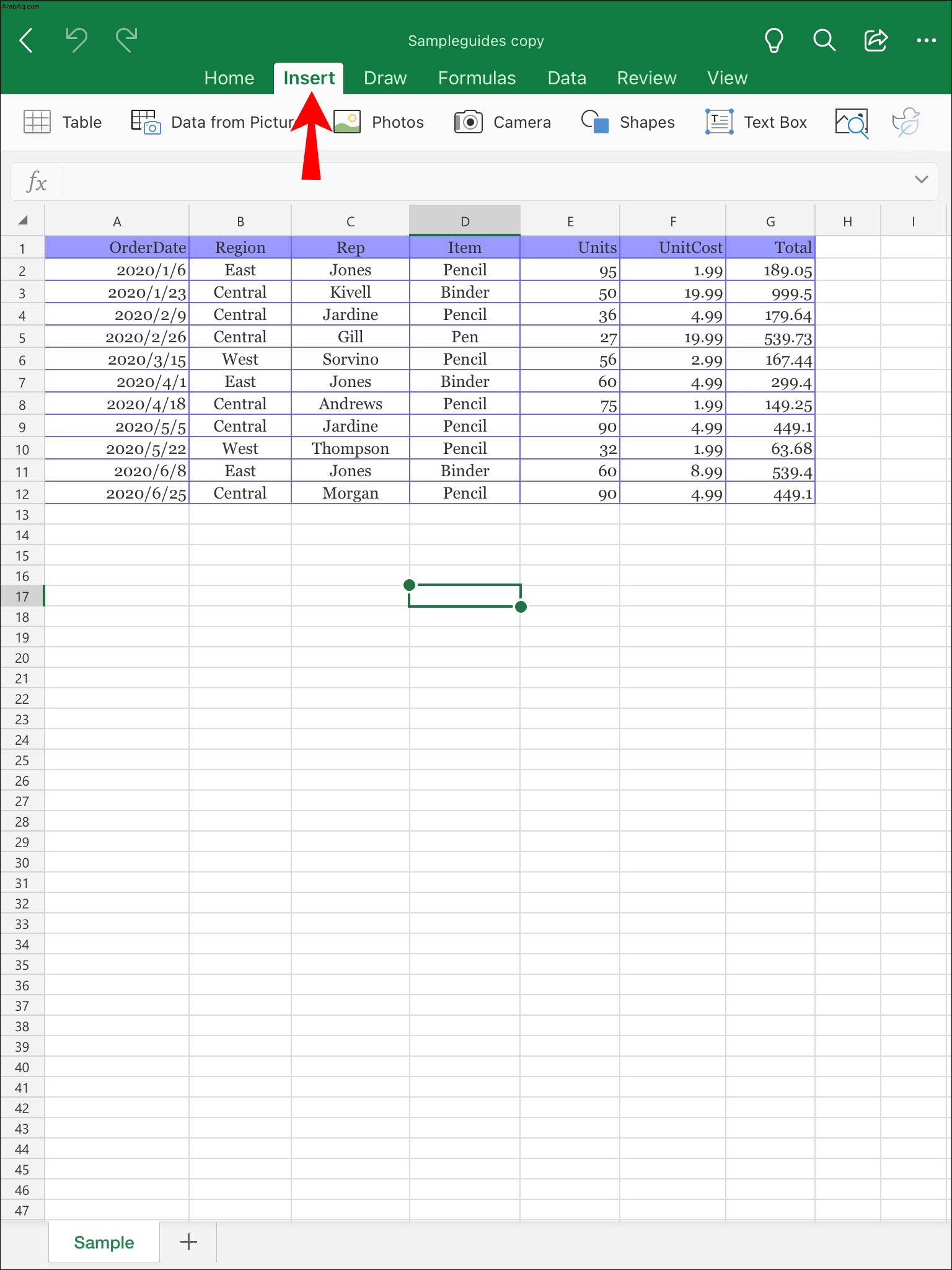Select the UnitCost header cell
This screenshot has width=952, height=1270.
tap(672, 247)
